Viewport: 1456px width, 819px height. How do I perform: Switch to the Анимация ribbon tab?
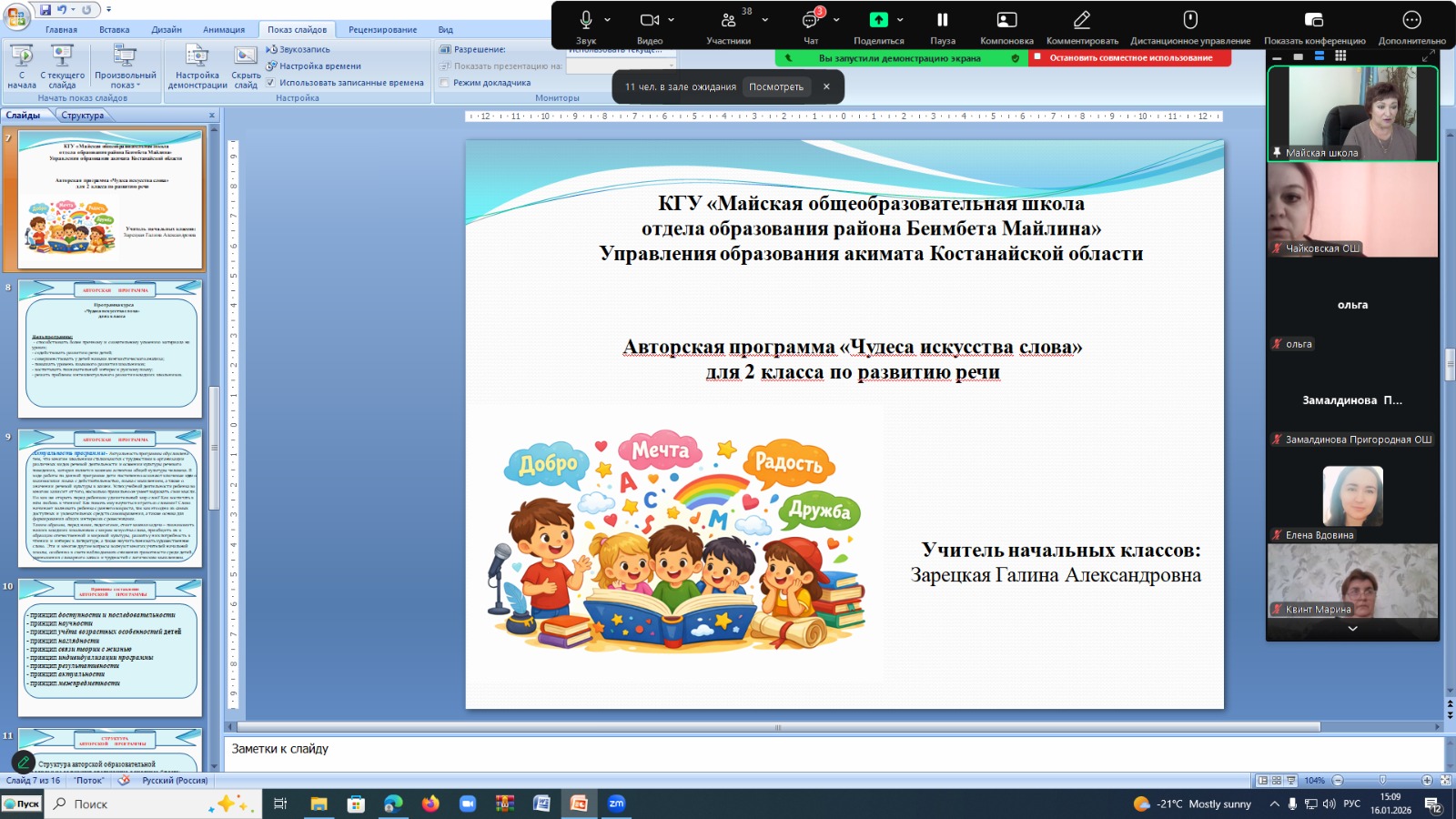[x=224, y=30]
